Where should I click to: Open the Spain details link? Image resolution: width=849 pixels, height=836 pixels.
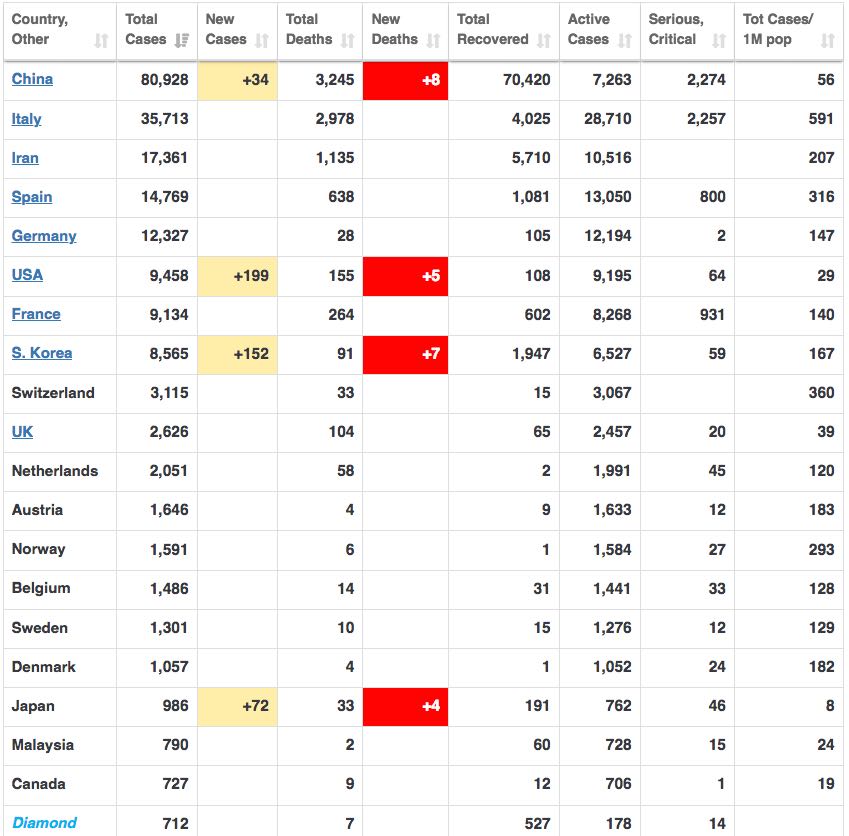click(x=32, y=196)
